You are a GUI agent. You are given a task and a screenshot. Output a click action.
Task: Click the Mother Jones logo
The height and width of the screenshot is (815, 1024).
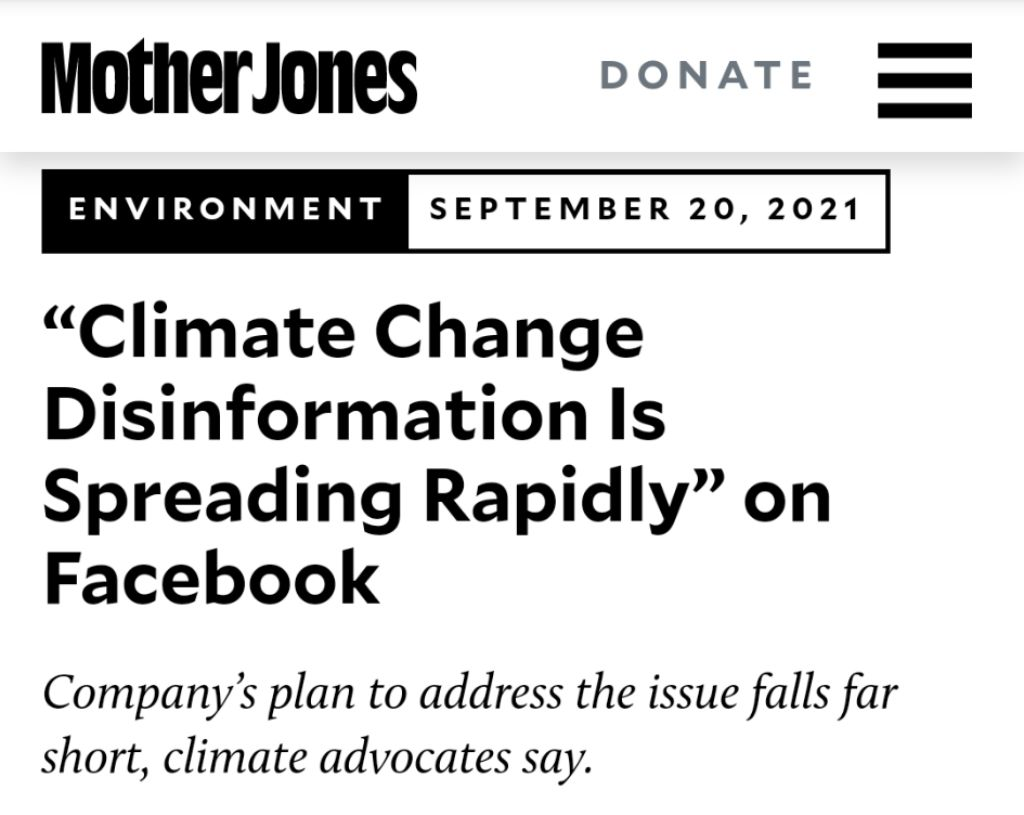[229, 79]
